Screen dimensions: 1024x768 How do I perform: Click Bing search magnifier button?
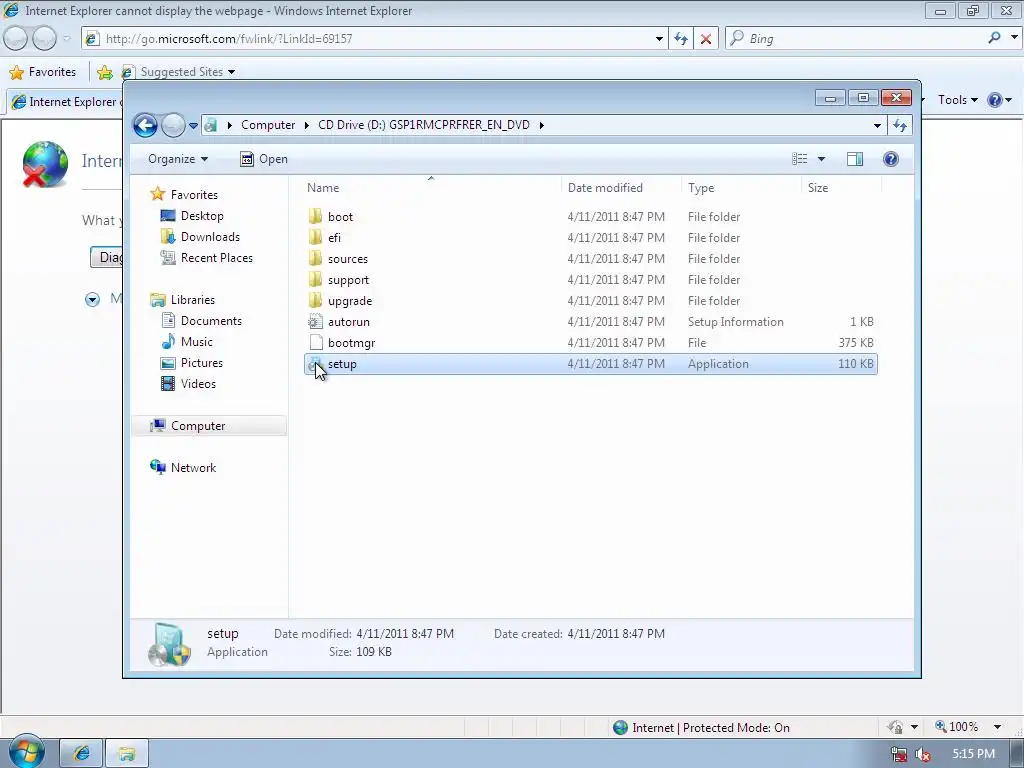pos(995,38)
